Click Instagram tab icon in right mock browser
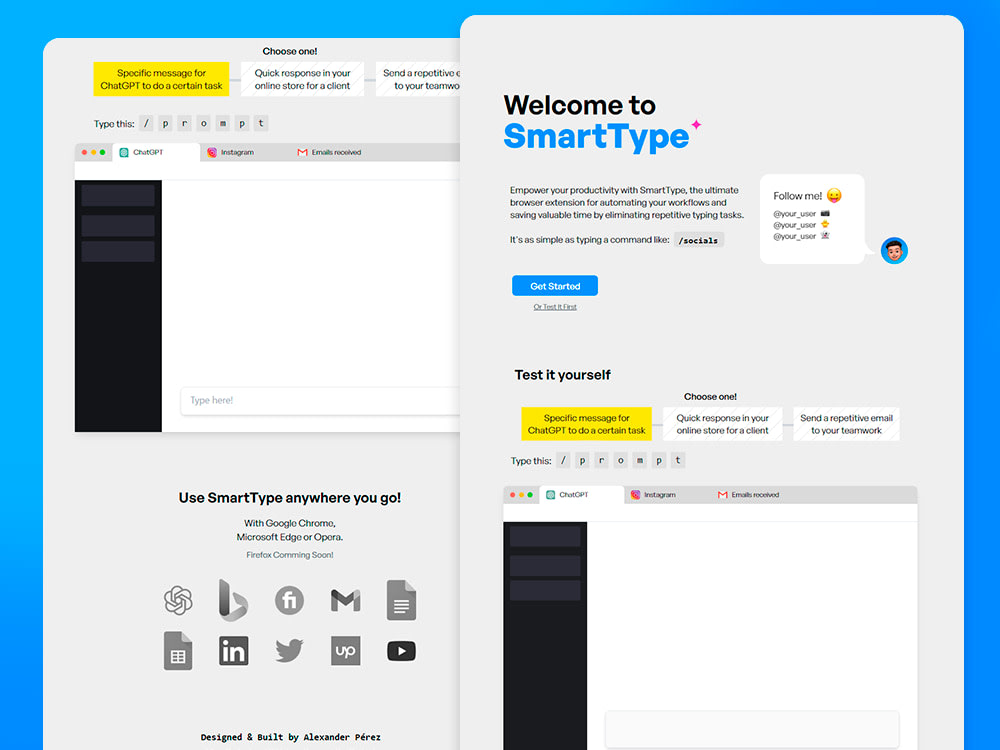1000x750 pixels. tap(635, 495)
